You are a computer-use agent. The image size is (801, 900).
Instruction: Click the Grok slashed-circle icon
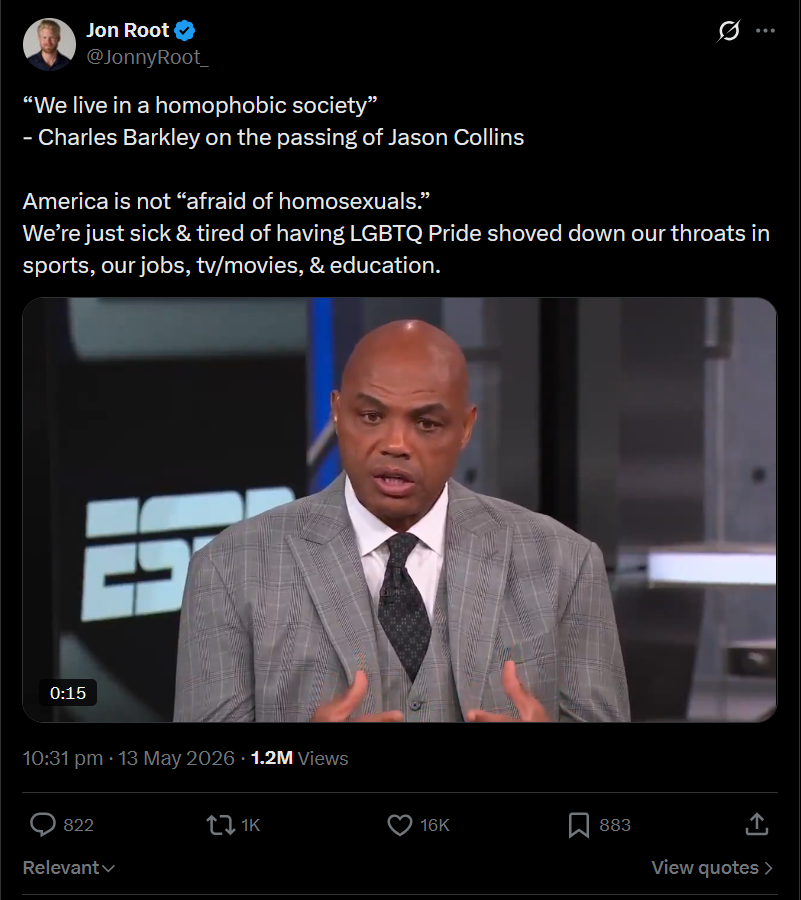pyautogui.click(x=729, y=30)
